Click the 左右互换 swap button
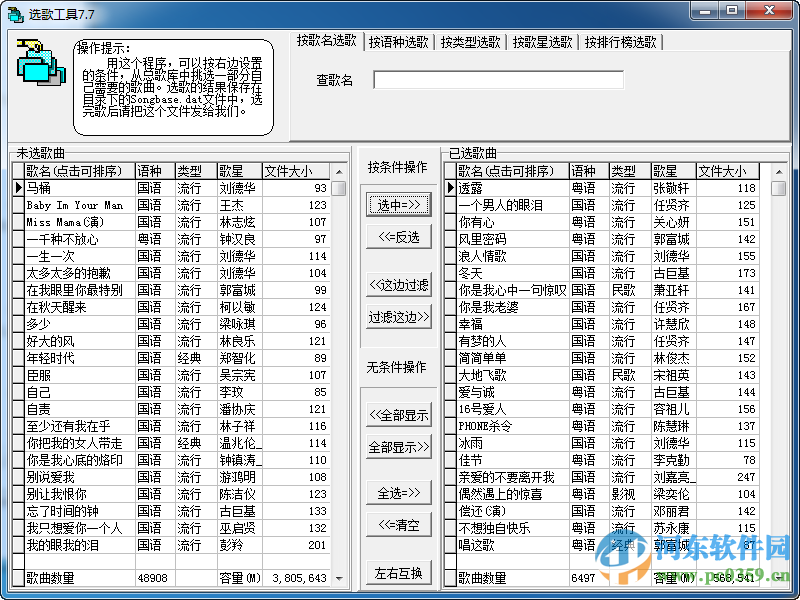Screen dimensions: 800x600 coord(399,573)
